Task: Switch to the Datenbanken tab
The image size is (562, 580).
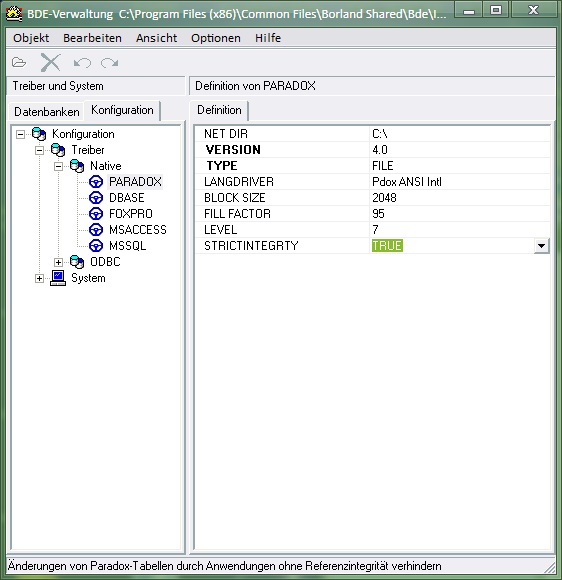Action: [x=47, y=112]
